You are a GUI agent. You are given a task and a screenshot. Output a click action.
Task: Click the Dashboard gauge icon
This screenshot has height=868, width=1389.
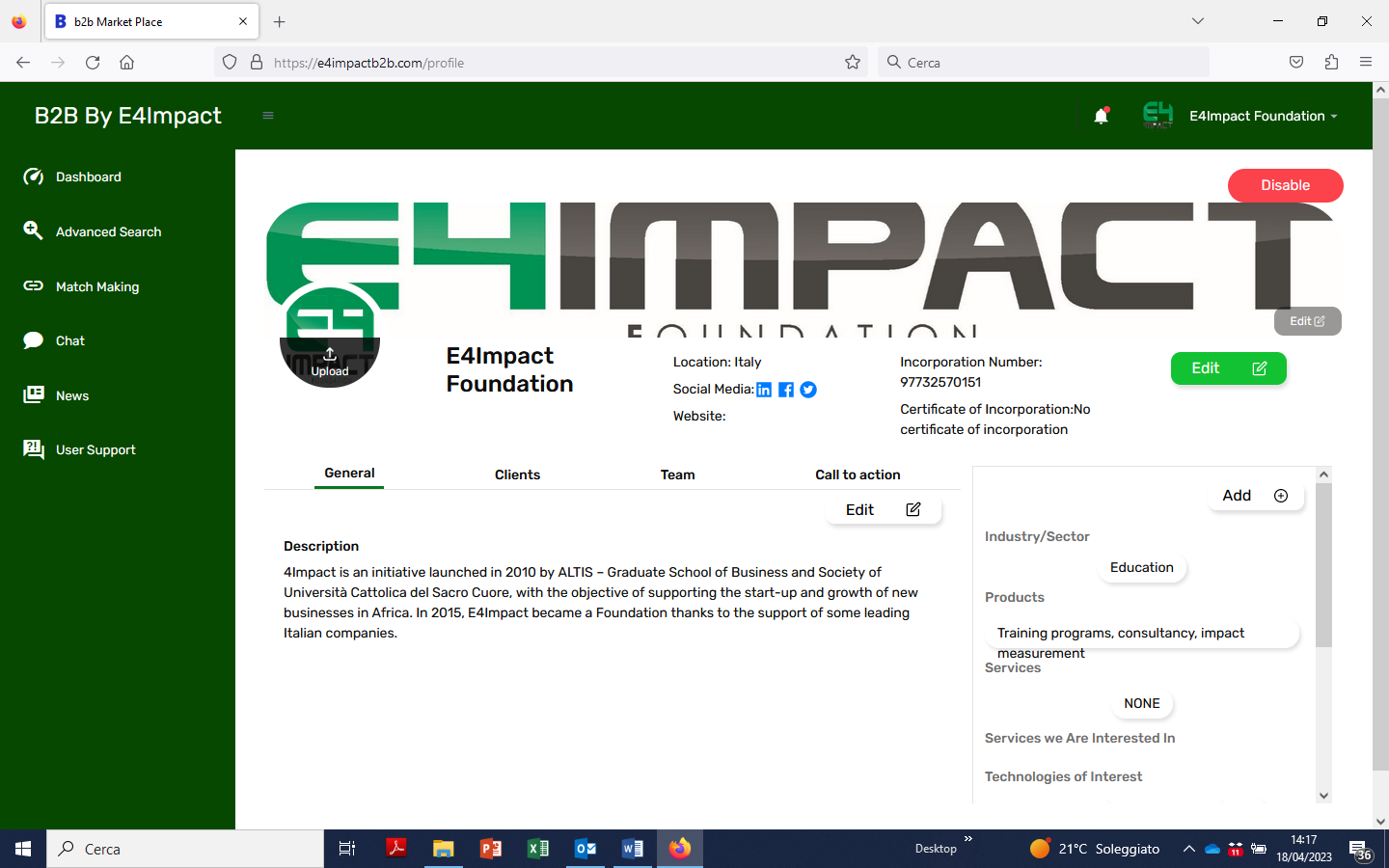(33, 176)
